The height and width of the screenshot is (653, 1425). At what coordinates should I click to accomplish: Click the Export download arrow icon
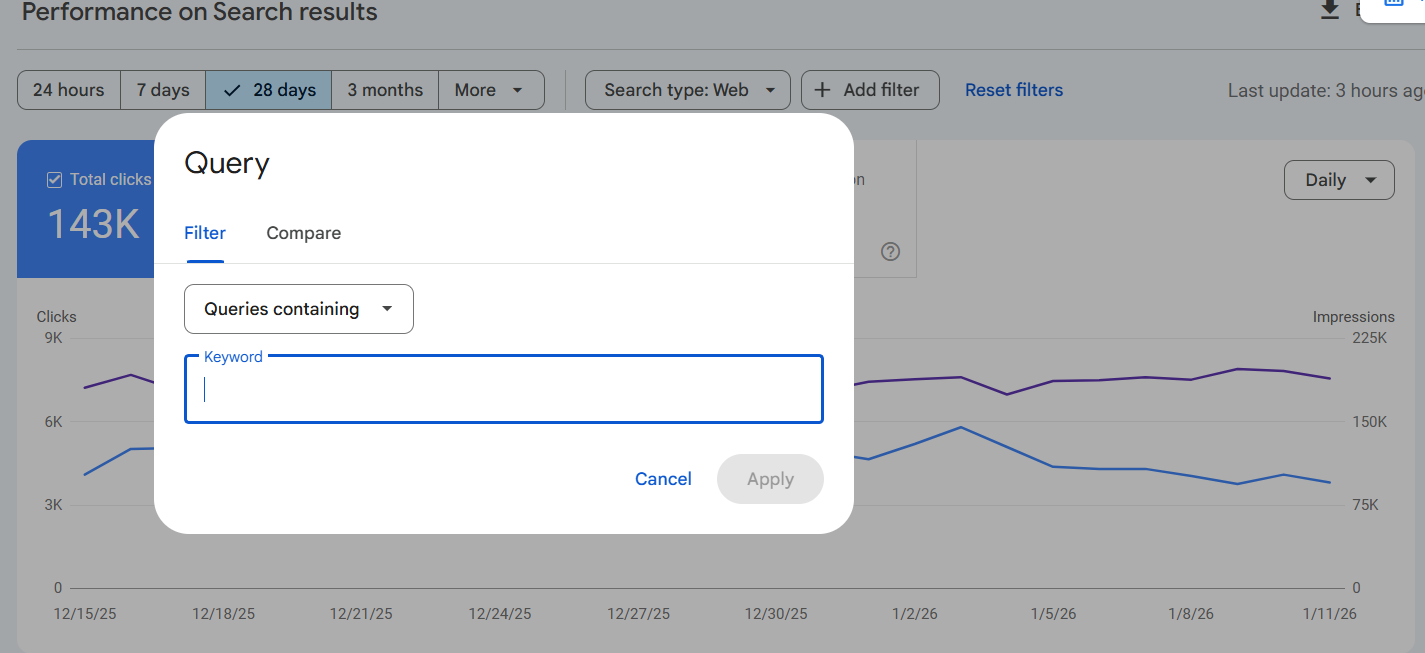1329,10
